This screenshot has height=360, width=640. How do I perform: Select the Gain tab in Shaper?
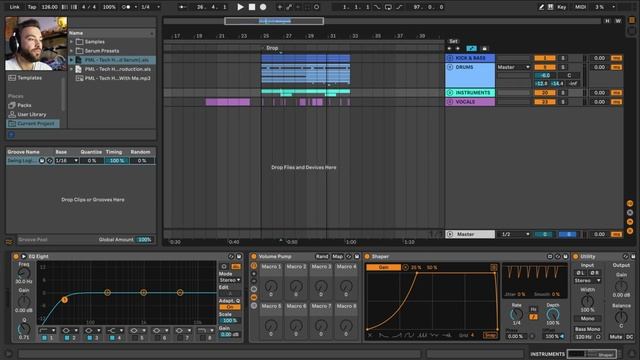(383, 267)
